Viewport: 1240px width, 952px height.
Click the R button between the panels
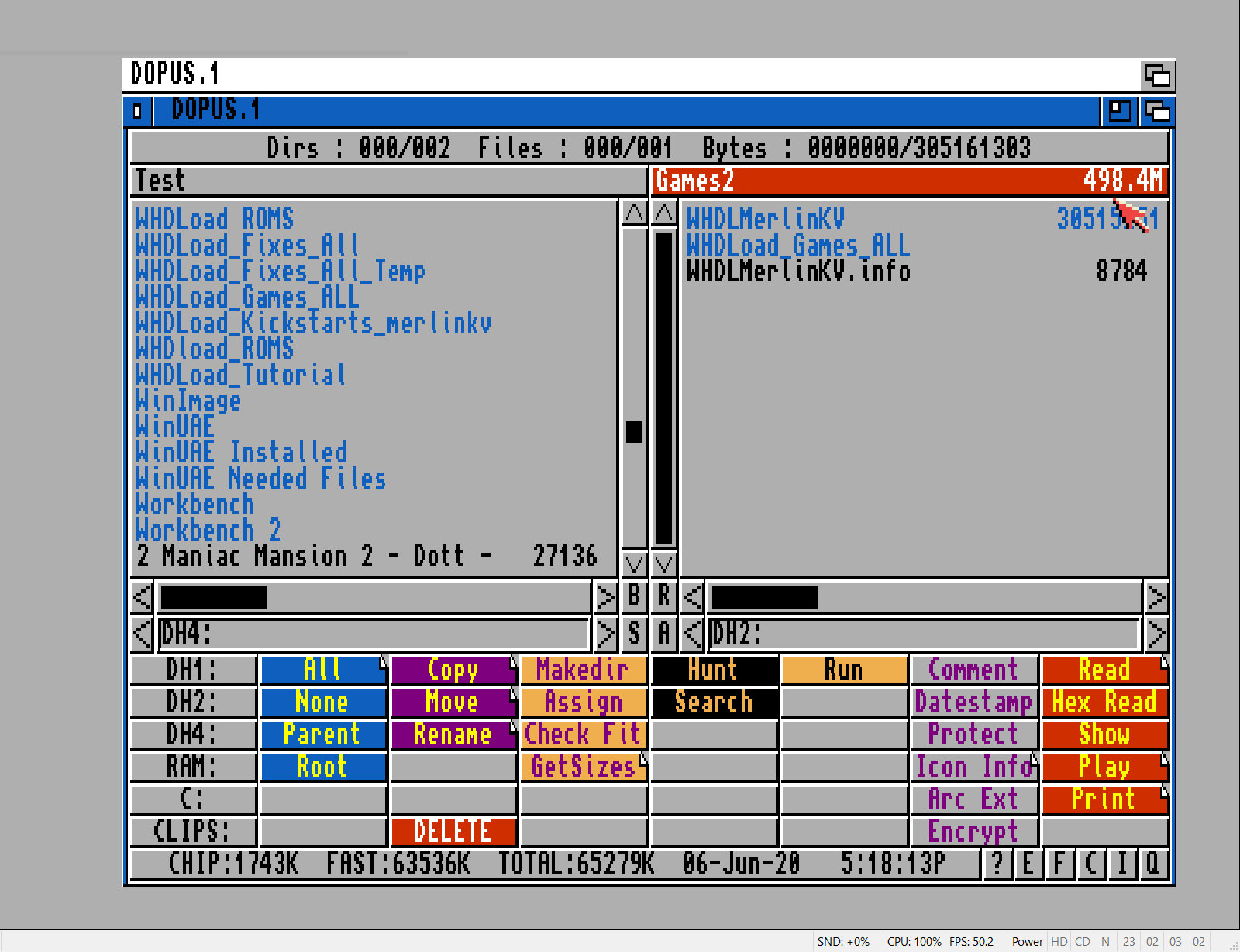pos(664,596)
